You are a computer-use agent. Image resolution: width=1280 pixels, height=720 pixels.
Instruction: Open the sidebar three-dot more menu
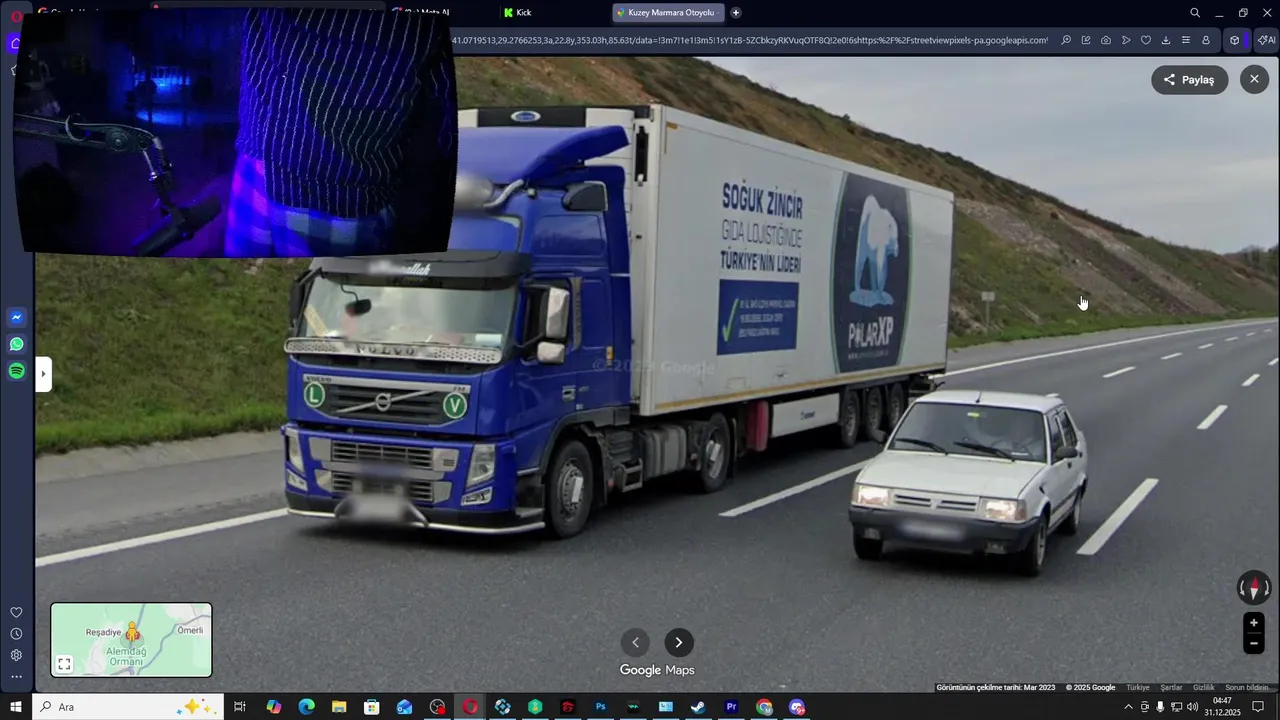tap(16, 677)
